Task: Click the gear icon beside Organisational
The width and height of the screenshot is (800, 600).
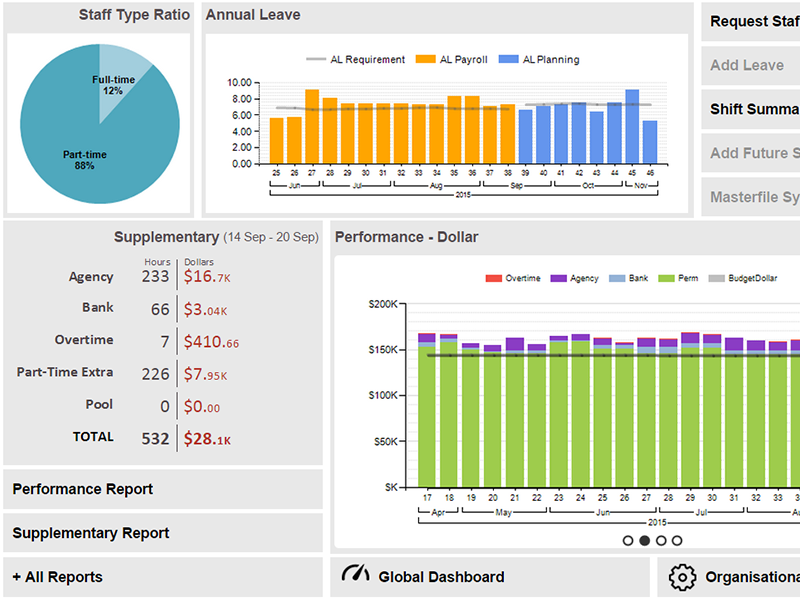Action: tap(682, 577)
